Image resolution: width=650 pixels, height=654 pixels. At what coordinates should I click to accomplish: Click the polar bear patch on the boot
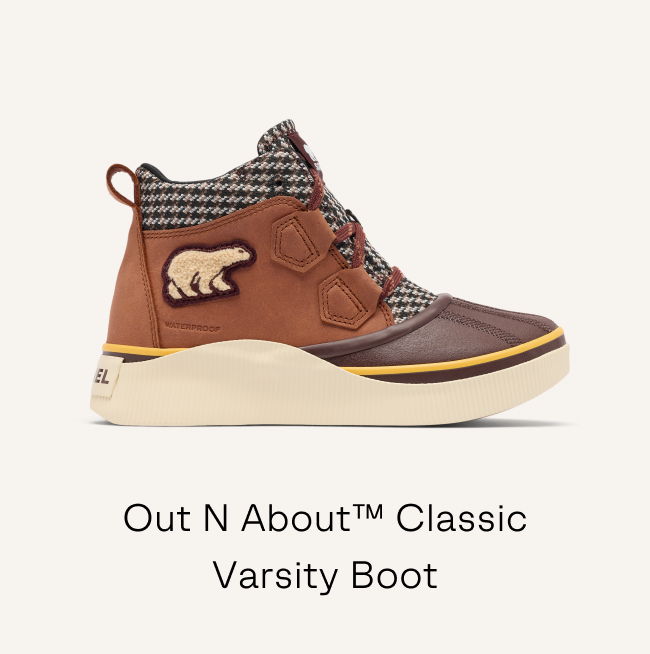(209, 273)
